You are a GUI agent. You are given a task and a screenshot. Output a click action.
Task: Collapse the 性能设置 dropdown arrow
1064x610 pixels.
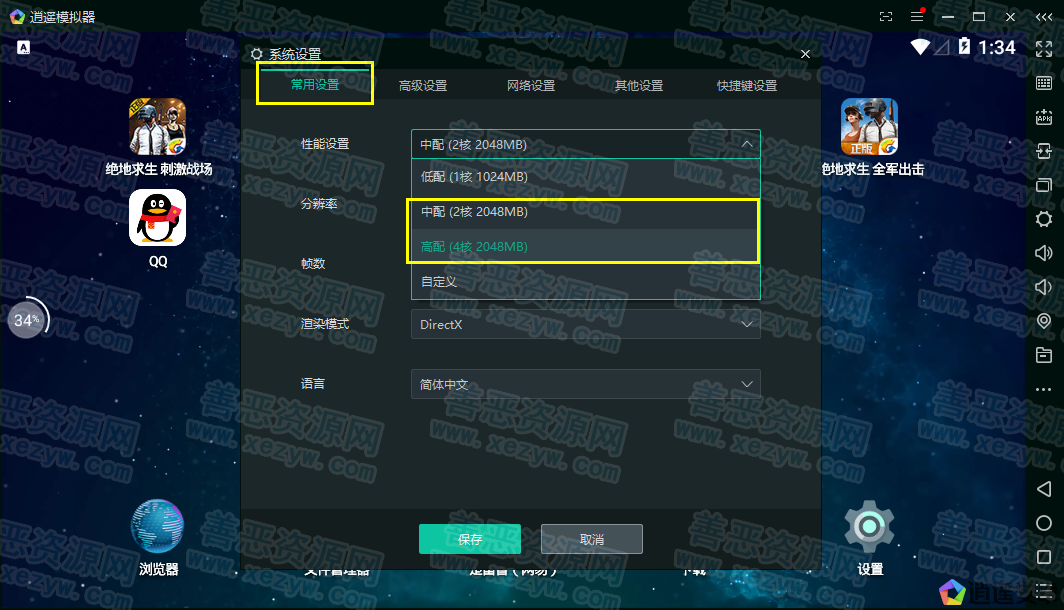tap(746, 144)
